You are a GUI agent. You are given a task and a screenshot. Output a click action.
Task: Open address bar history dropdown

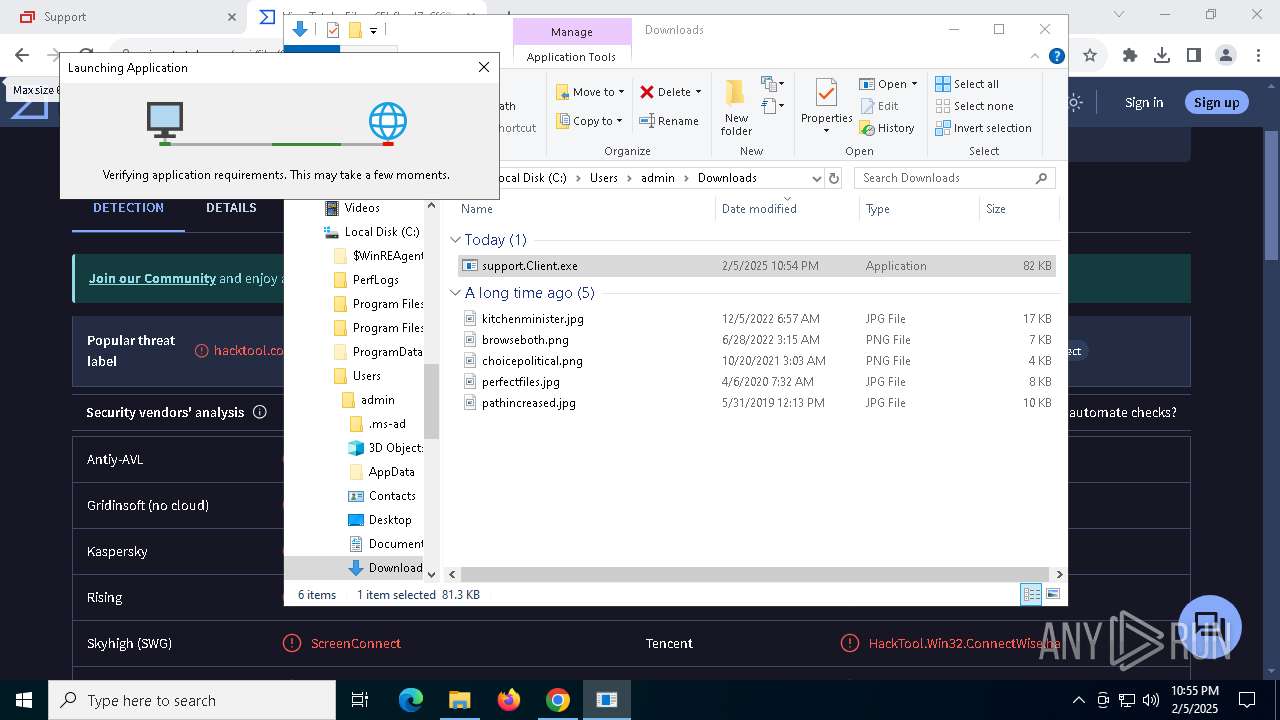click(x=816, y=178)
